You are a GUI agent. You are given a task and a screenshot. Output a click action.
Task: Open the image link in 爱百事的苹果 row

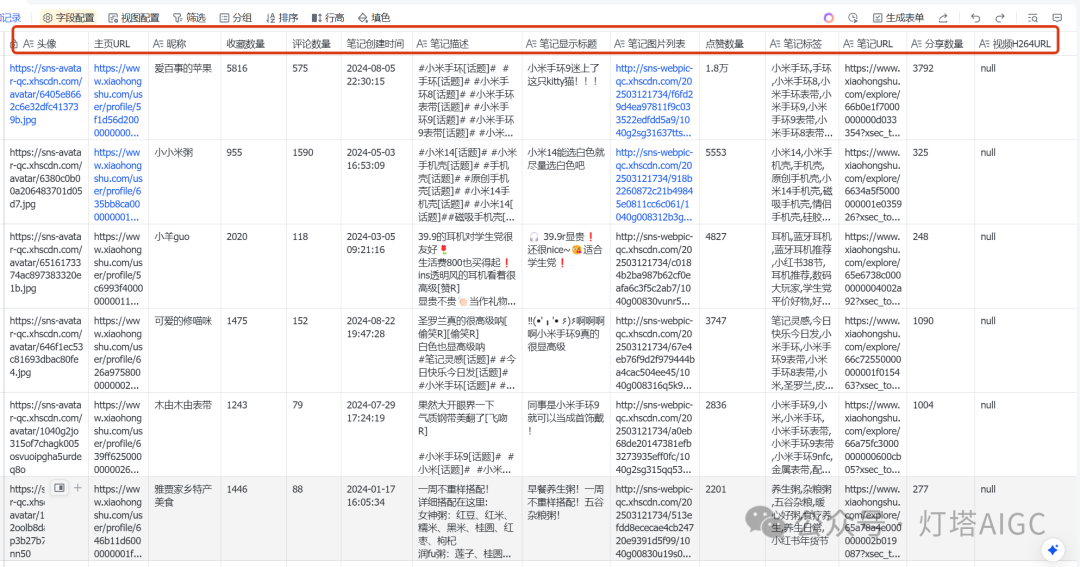[x=654, y=101]
